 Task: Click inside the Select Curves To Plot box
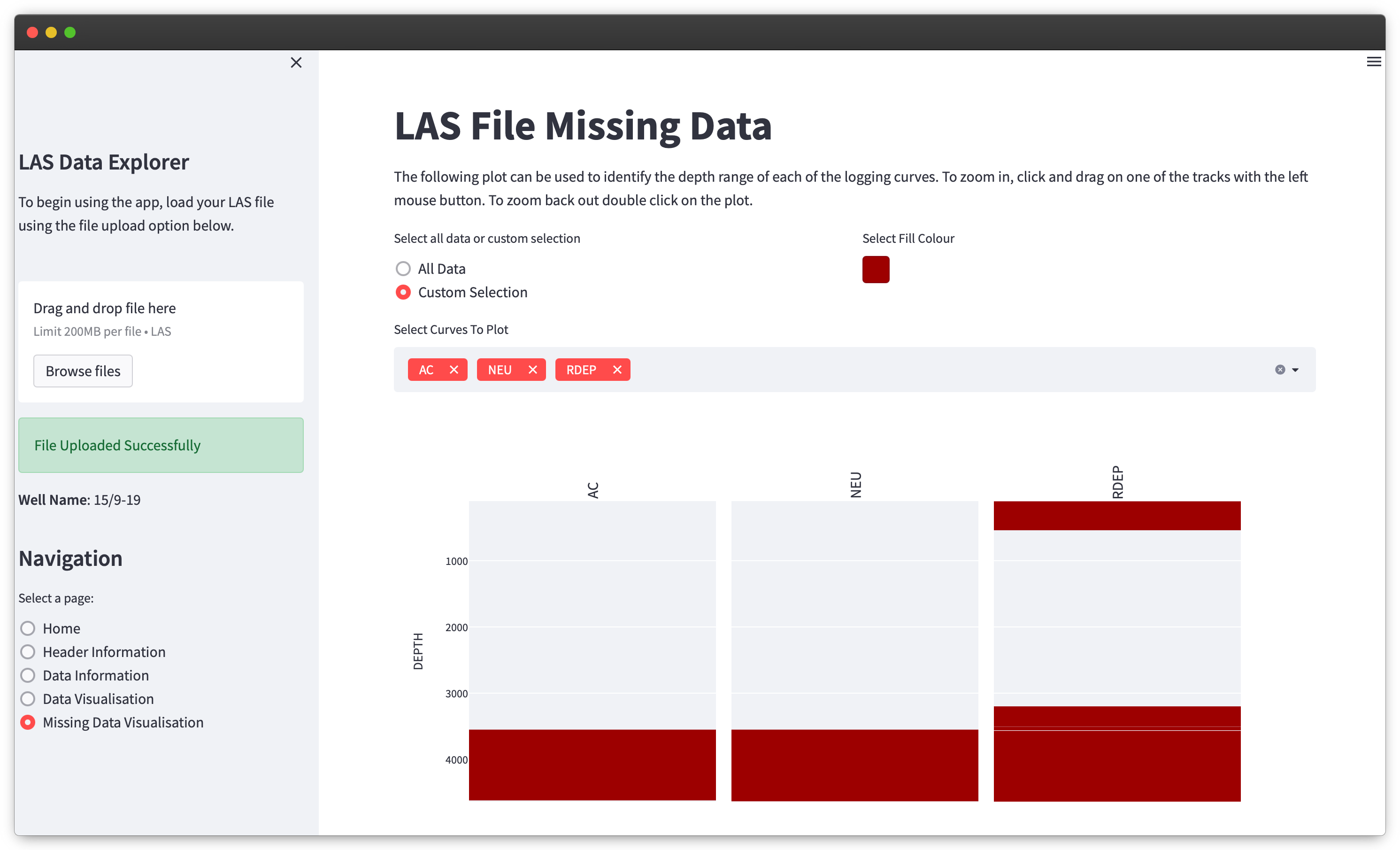[909, 370]
